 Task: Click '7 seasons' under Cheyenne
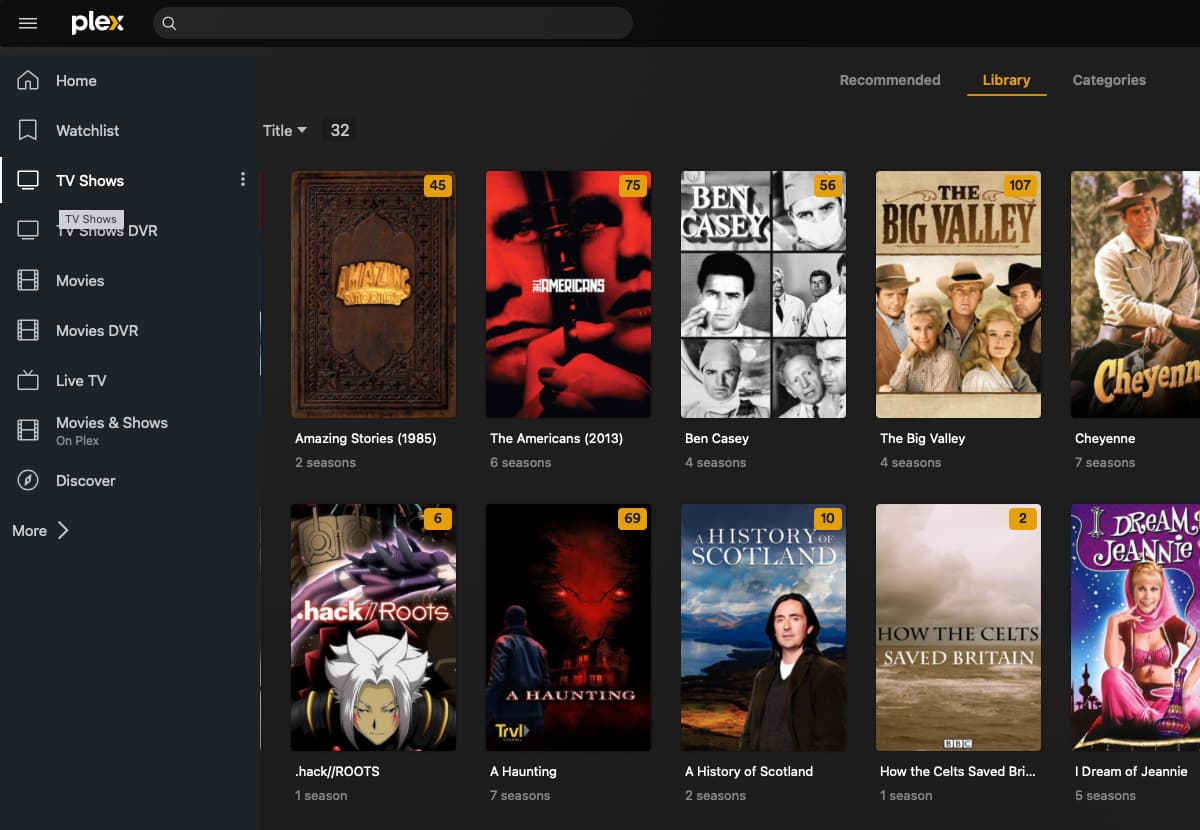pyautogui.click(x=1105, y=463)
